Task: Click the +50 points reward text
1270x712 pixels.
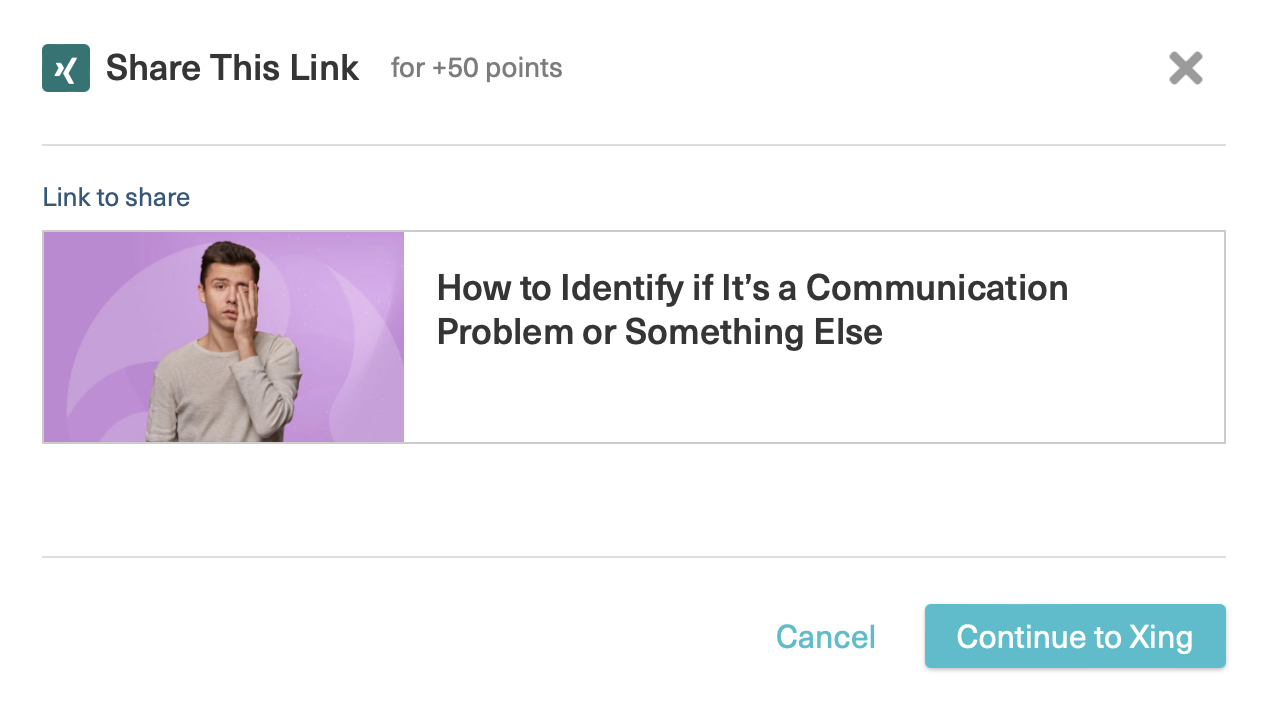Action: [x=476, y=68]
